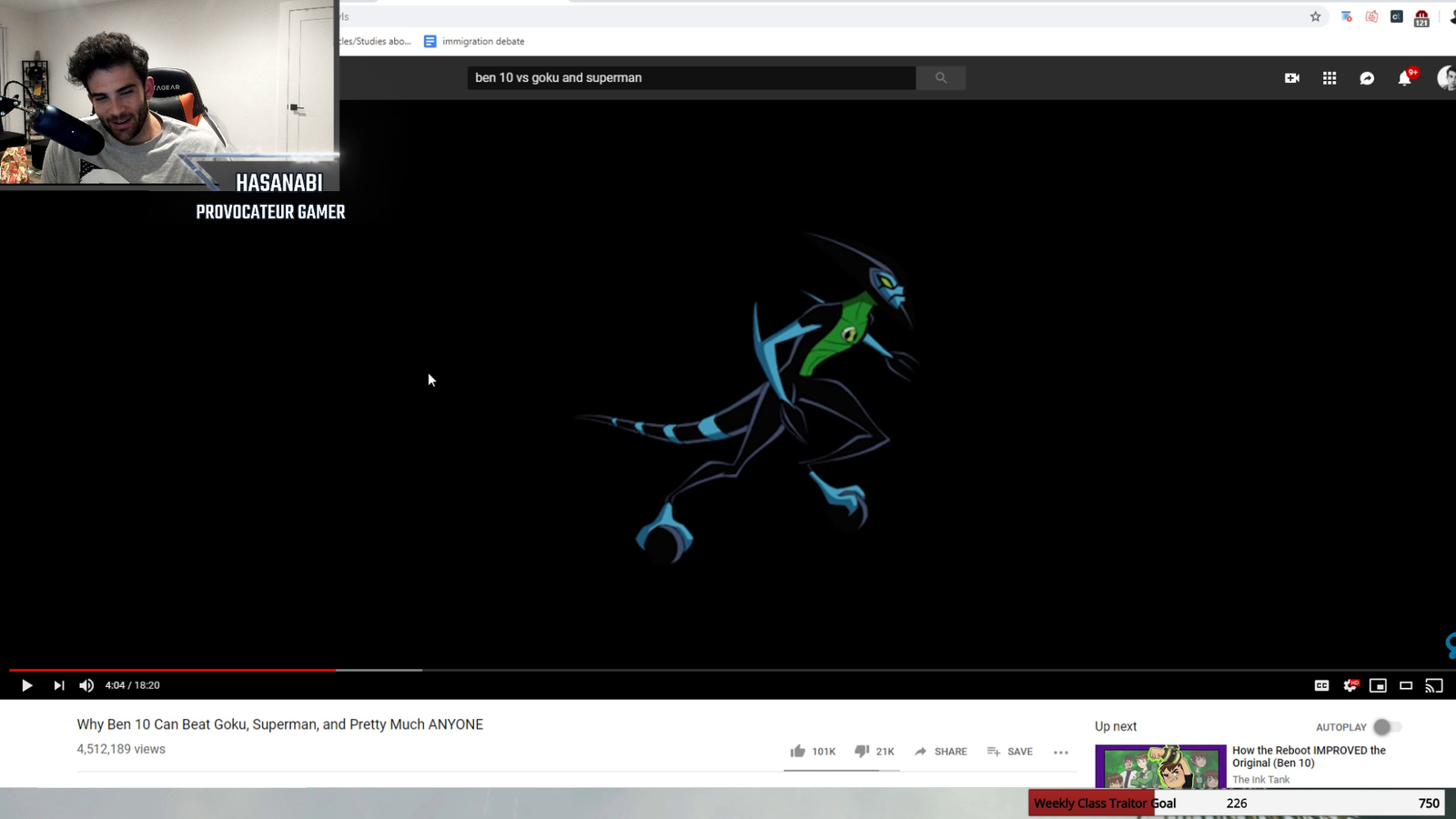1456x819 pixels.
Task: Click the 4:04 / 18:20 time display
Action: coord(132,685)
